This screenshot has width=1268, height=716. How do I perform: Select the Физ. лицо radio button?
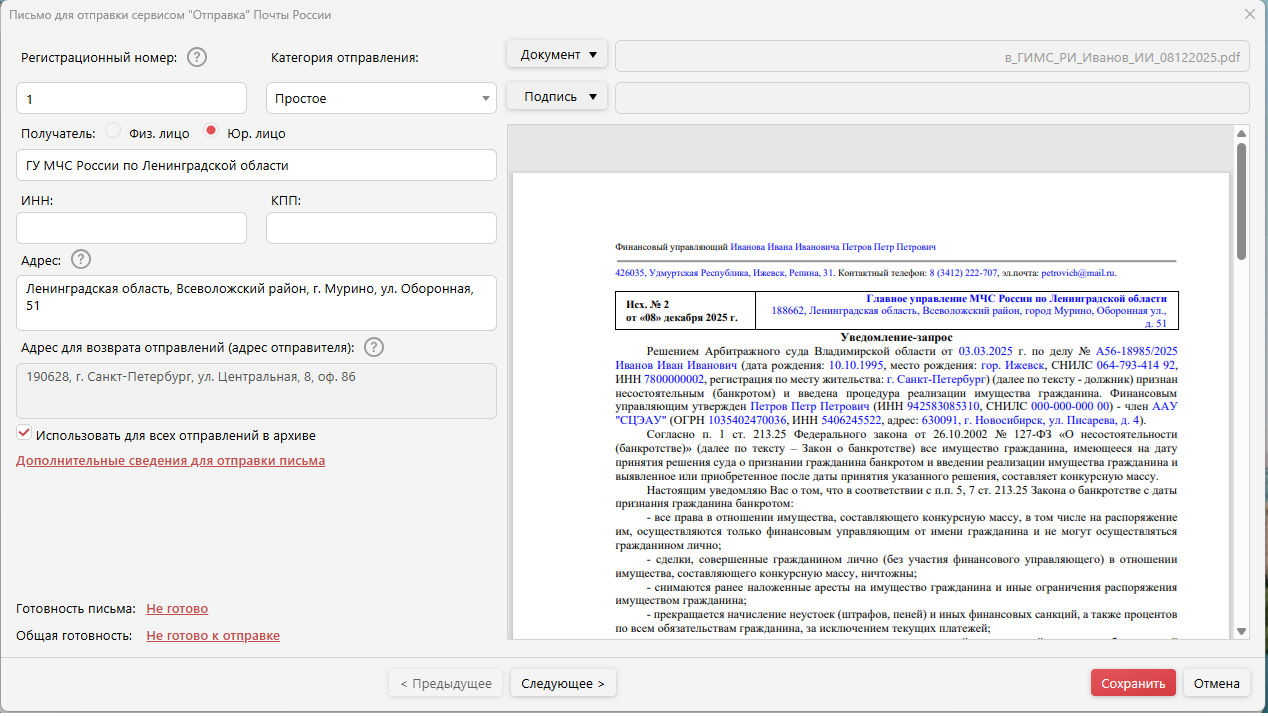click(x=113, y=132)
